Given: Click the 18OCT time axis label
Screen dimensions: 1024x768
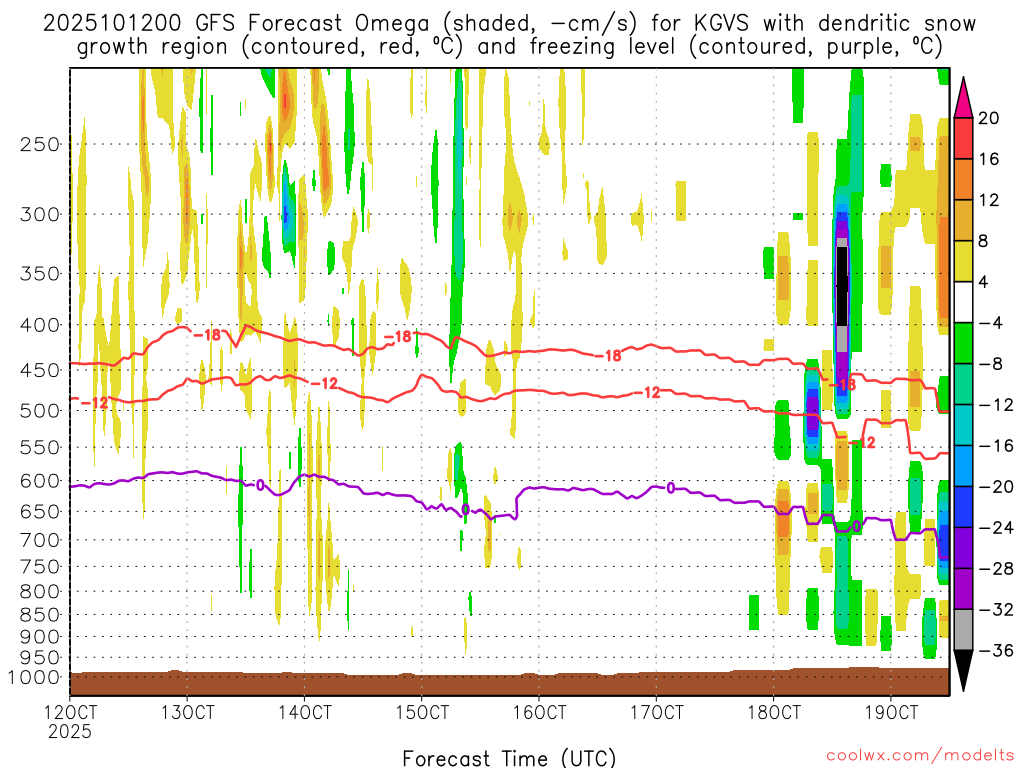Looking at the screenshot, I should pyautogui.click(x=773, y=712).
